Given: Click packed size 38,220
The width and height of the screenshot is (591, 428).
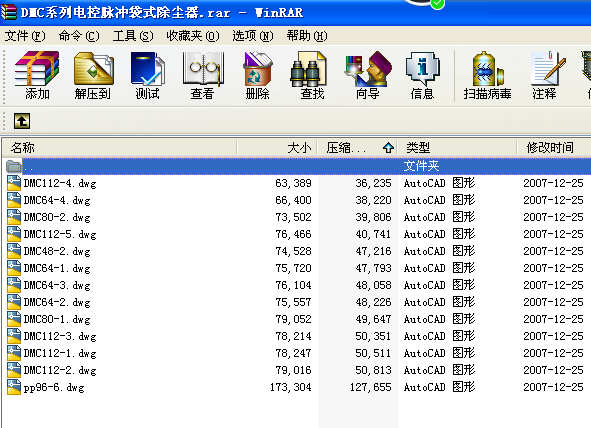Looking at the screenshot, I should pyautogui.click(x=373, y=200).
